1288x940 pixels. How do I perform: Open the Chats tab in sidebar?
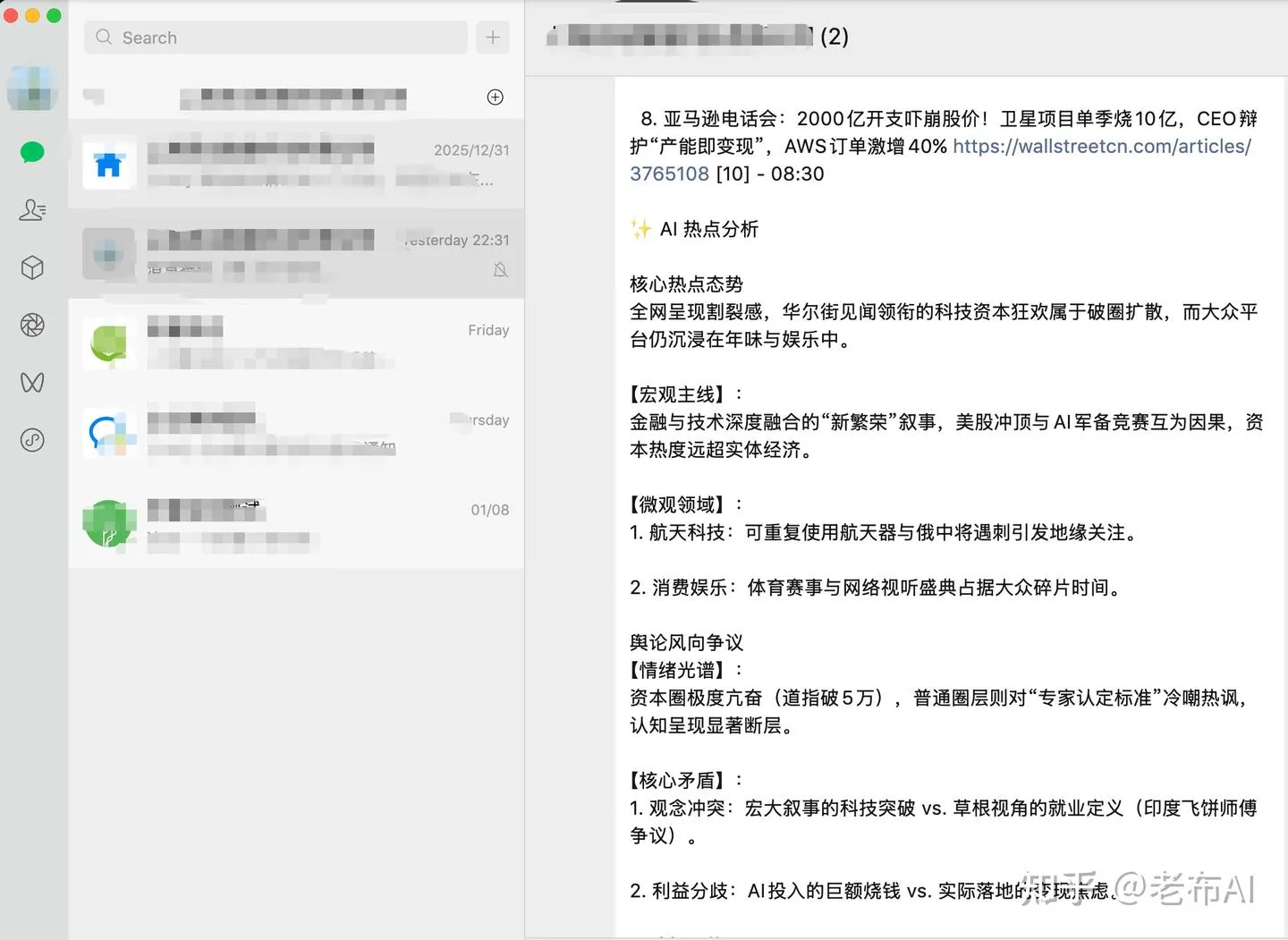32,153
